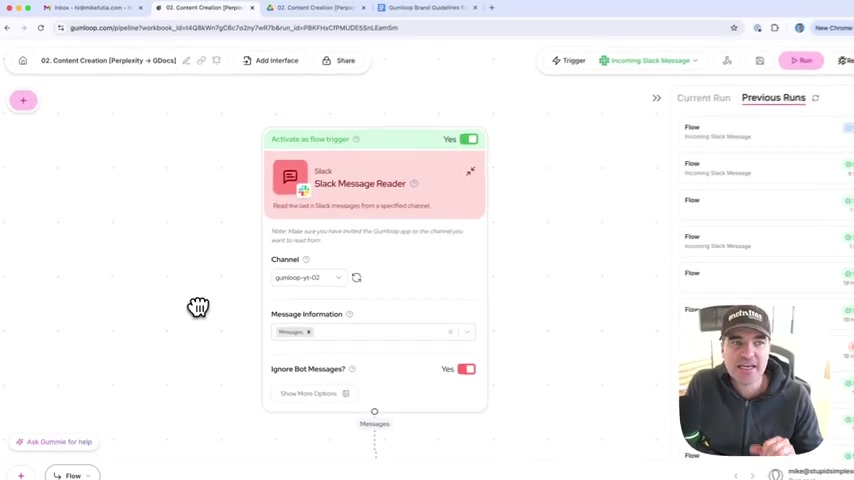Open Add Interface
854x480 pixels.
coord(271,60)
